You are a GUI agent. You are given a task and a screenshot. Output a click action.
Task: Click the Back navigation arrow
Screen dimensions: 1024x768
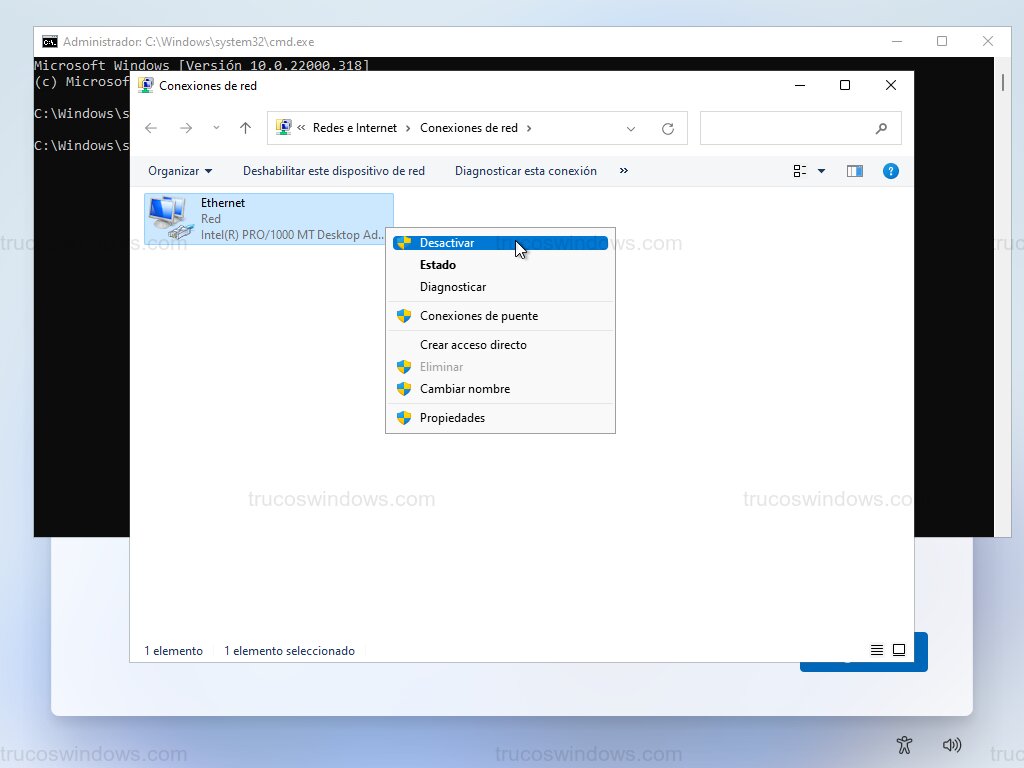(151, 128)
